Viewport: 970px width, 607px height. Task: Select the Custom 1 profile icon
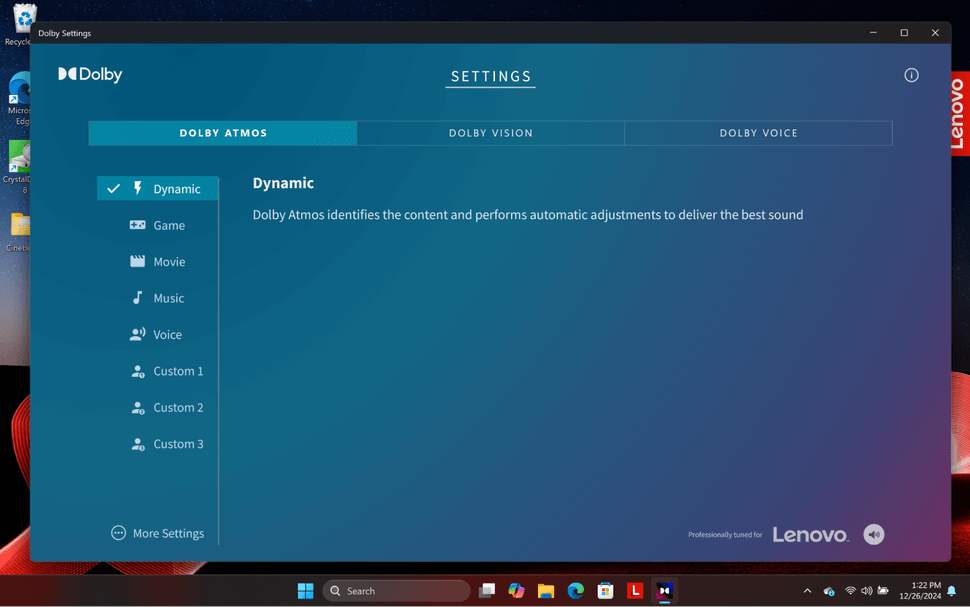137,371
